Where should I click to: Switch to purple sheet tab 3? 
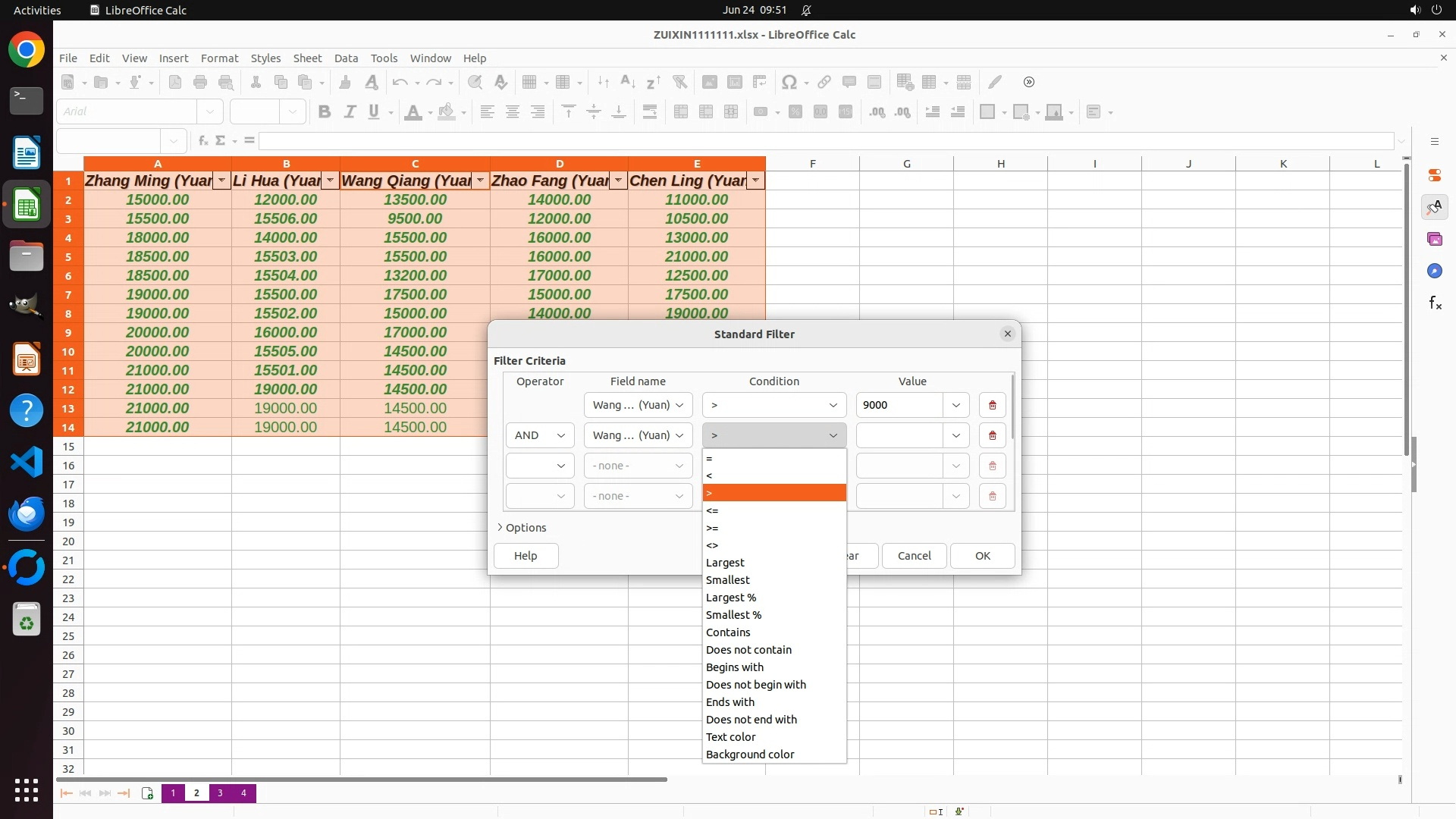pyautogui.click(x=220, y=793)
